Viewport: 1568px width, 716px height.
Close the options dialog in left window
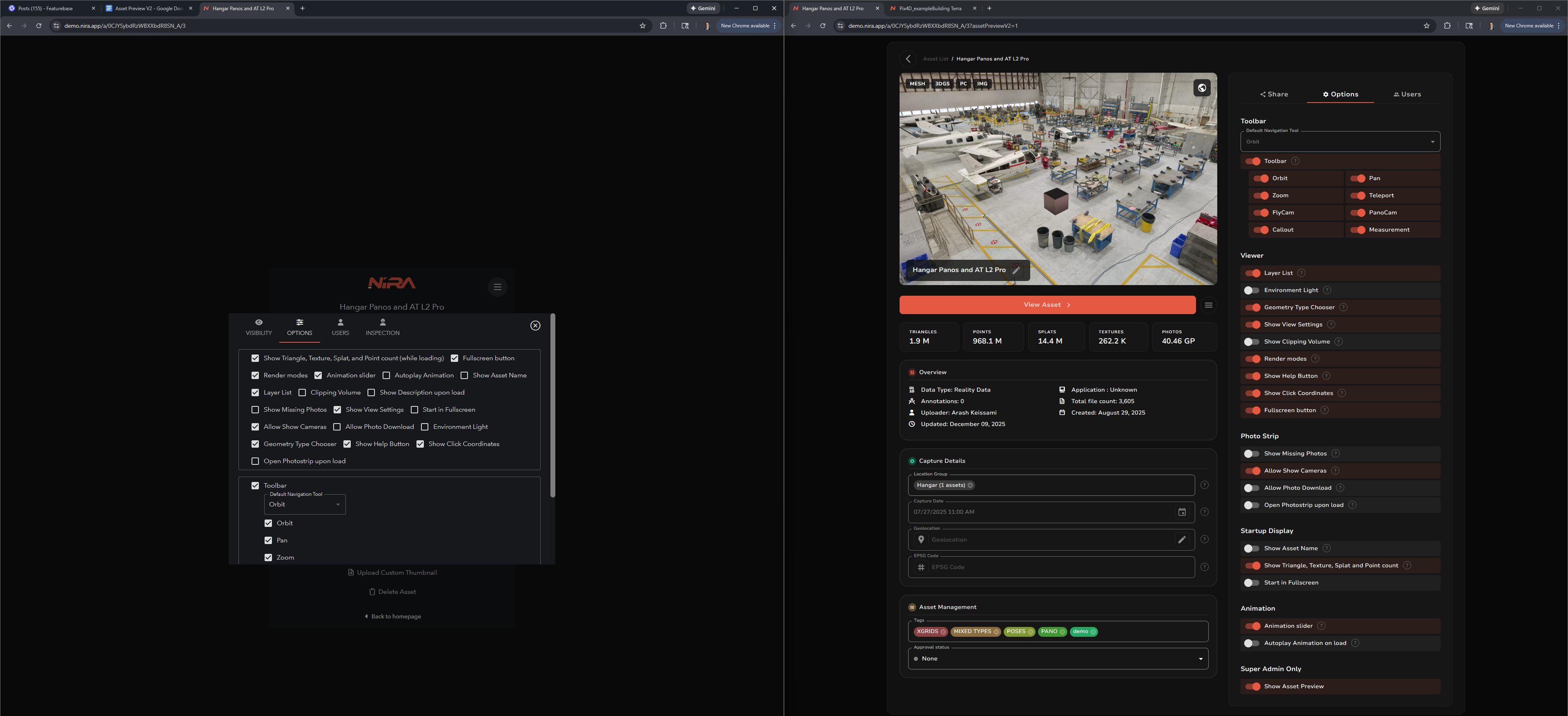(535, 326)
